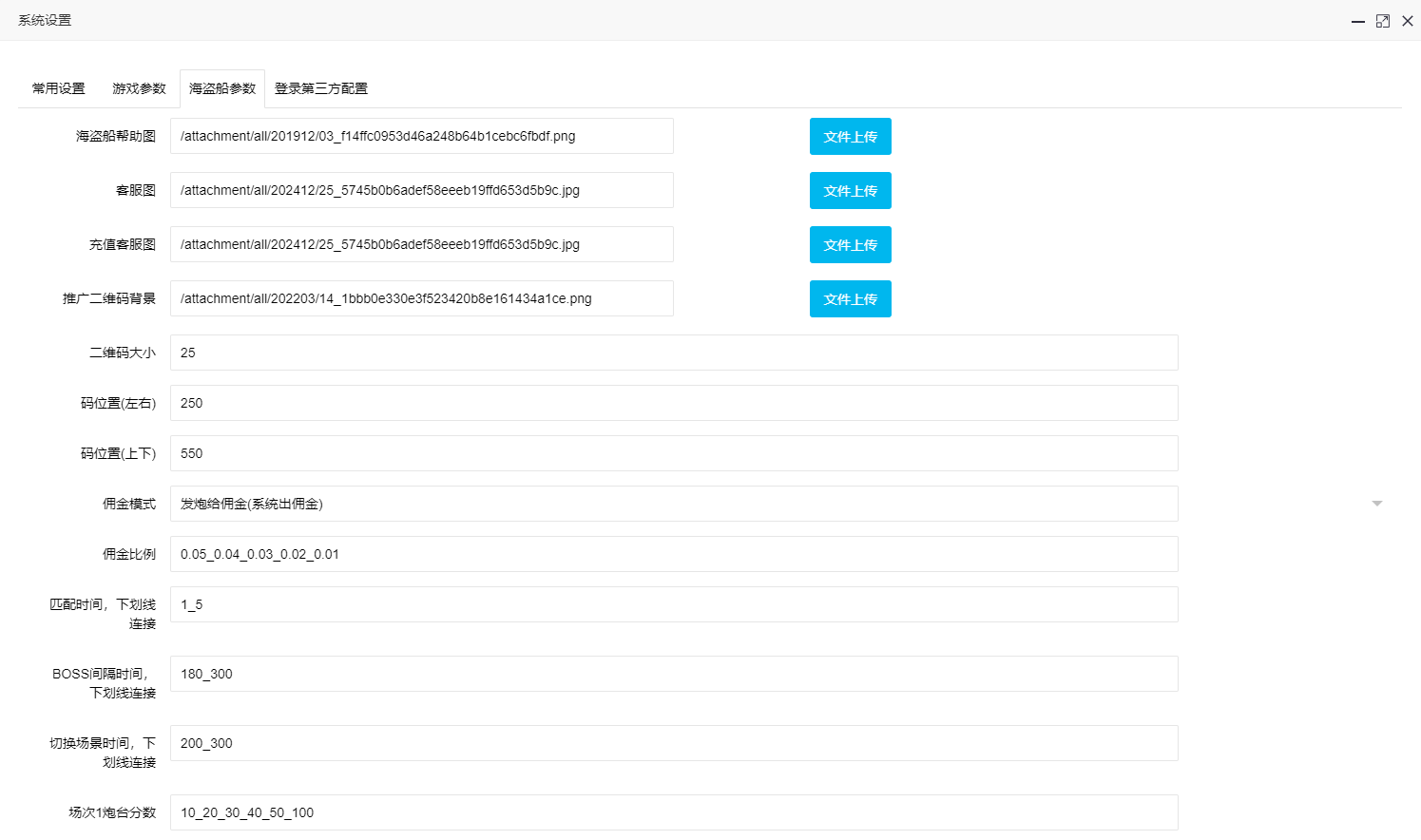Switch to the 常用设置 tab

(x=59, y=88)
